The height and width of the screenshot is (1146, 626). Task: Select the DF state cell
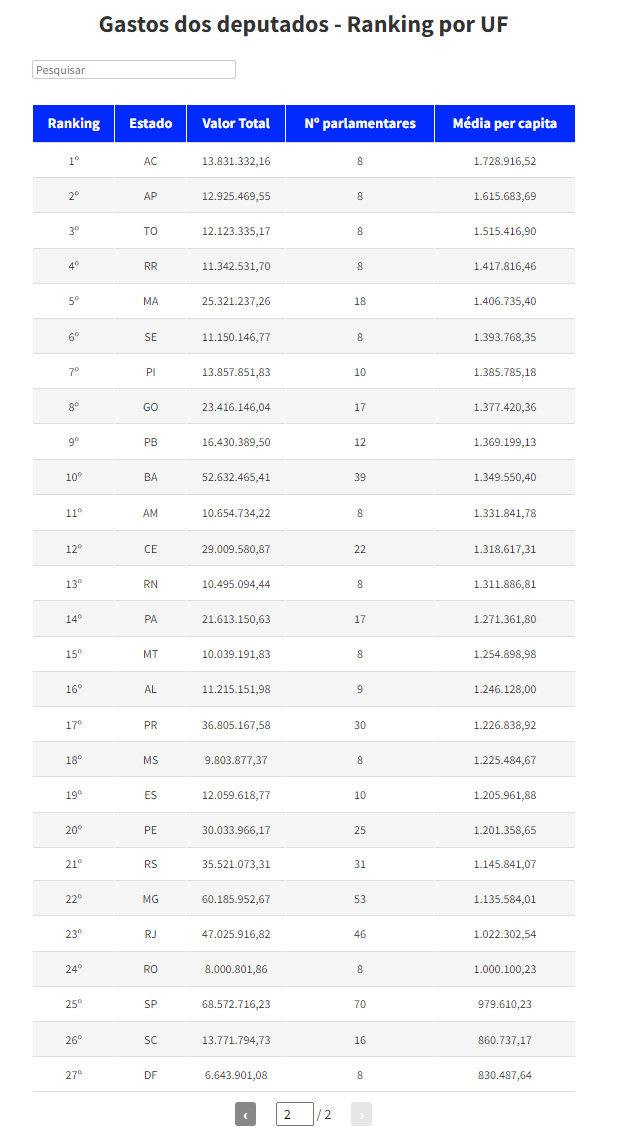150,1075
